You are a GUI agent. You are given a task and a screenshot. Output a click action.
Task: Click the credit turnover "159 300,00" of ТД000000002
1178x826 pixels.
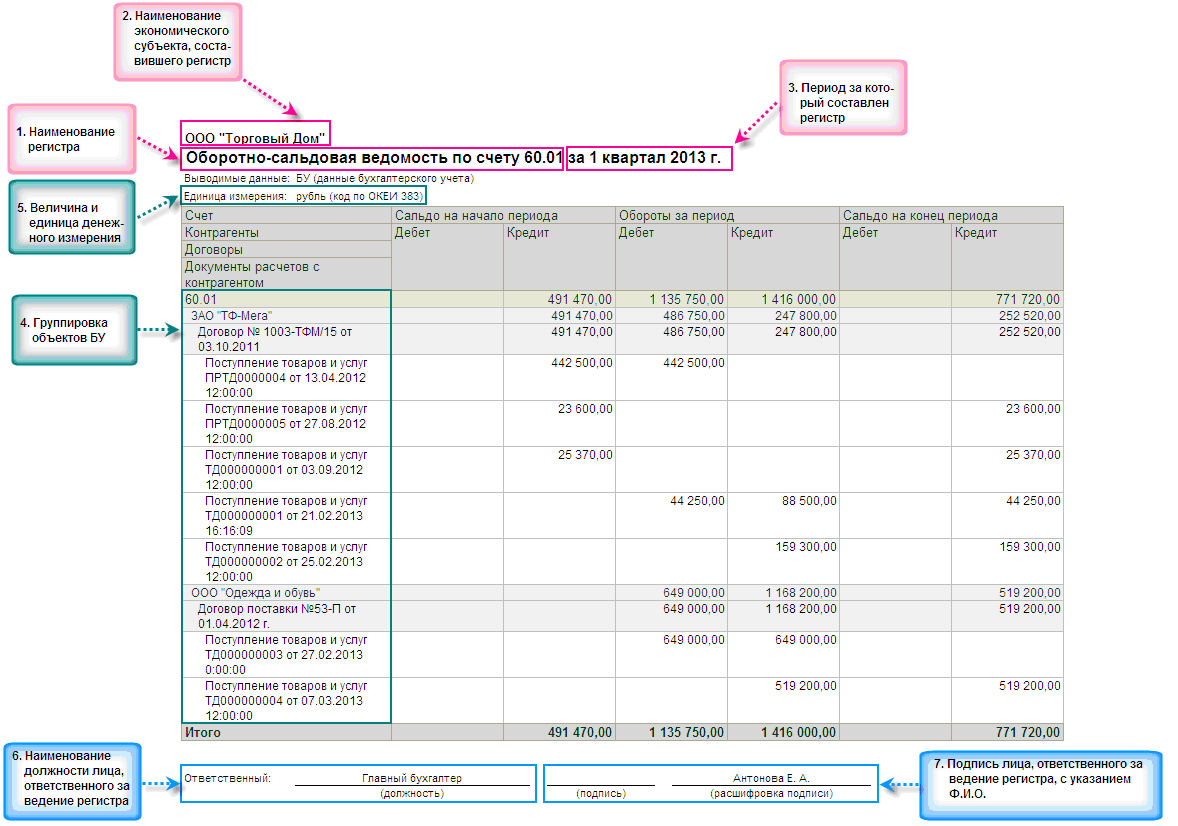point(806,547)
